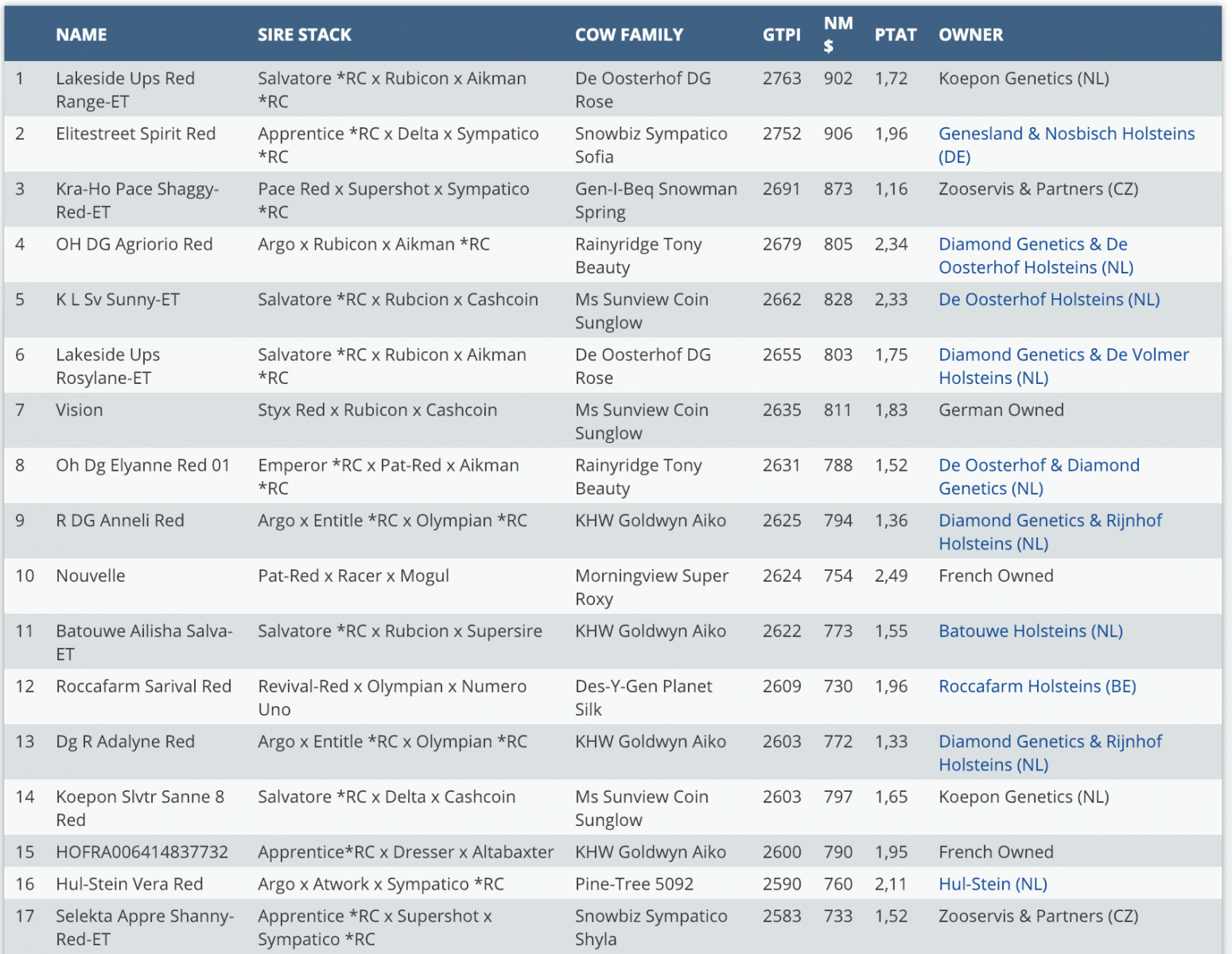The height and width of the screenshot is (954, 1232).
Task: Click the GTPI column header
Action: [x=781, y=35]
